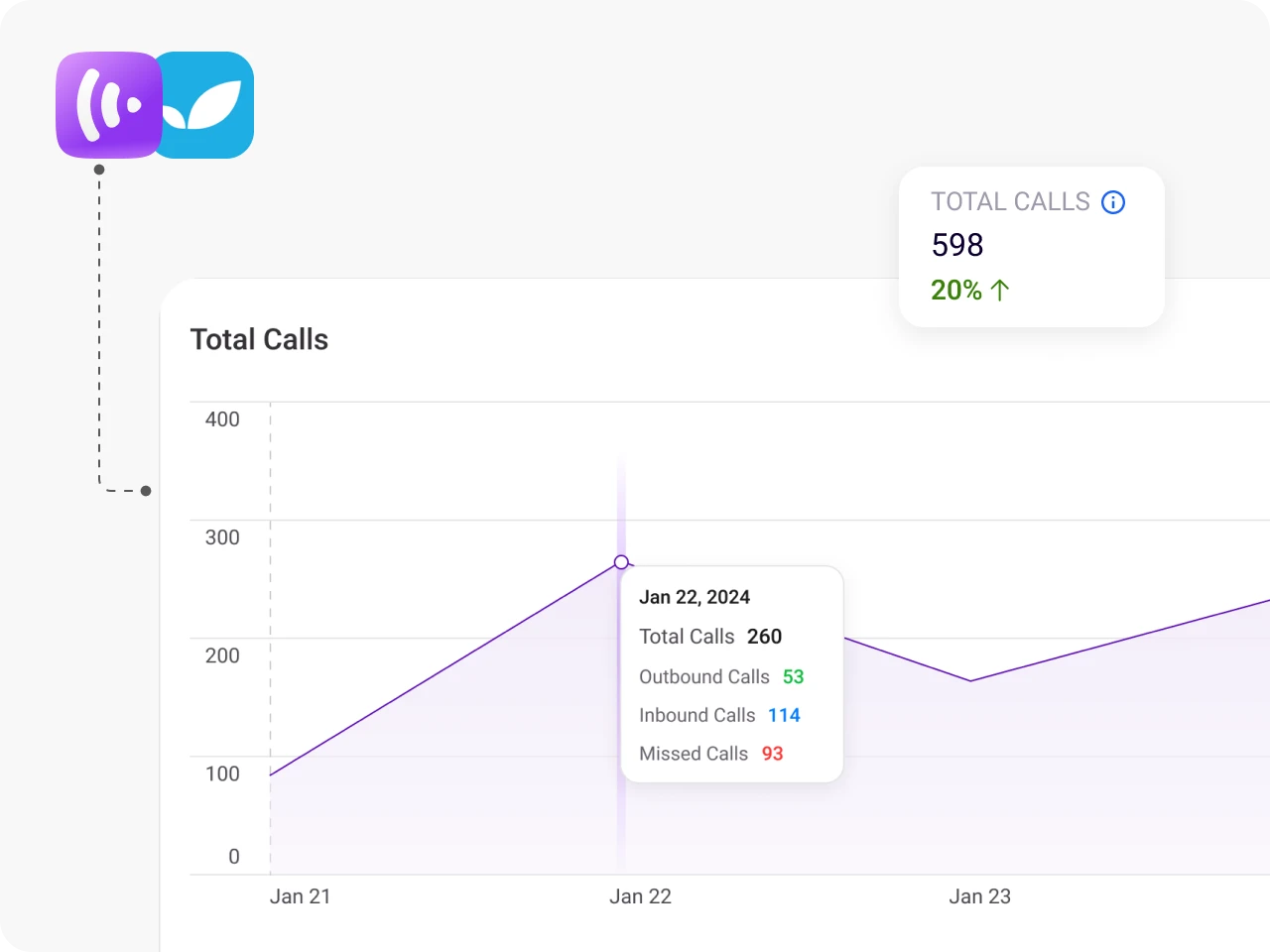Click the purple phone signal app icon
The height and width of the screenshot is (952, 1270).
[x=109, y=105]
